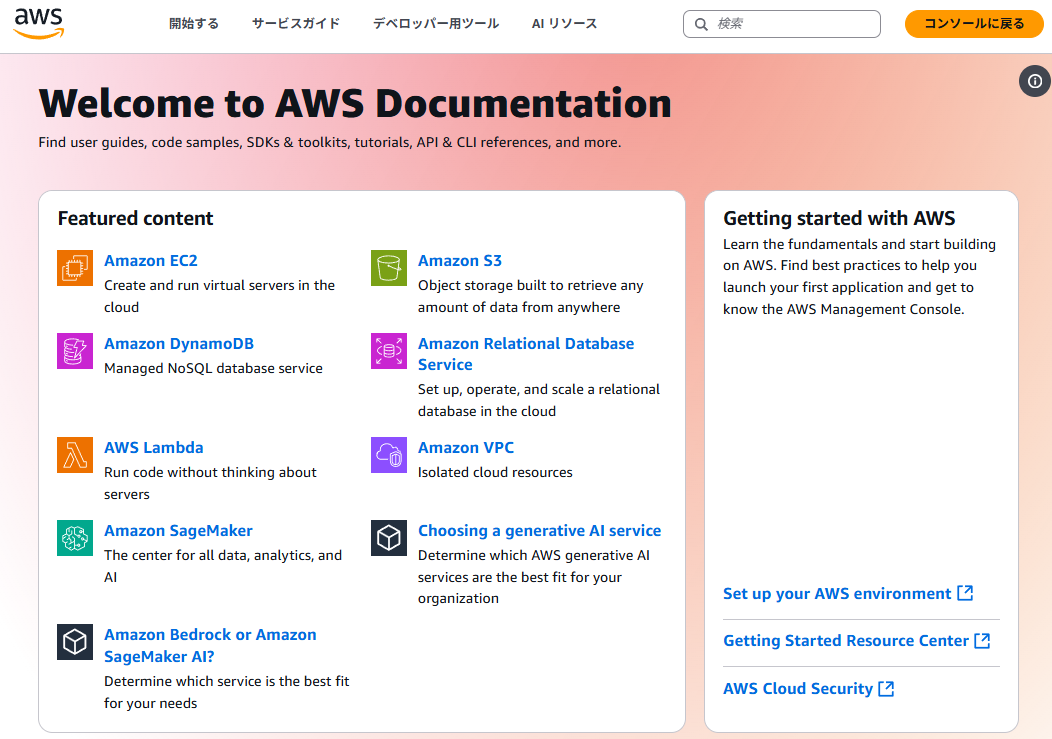The height and width of the screenshot is (739, 1052).
Task: Click the text 'Run code without thinking about servers'
Action: (210, 483)
